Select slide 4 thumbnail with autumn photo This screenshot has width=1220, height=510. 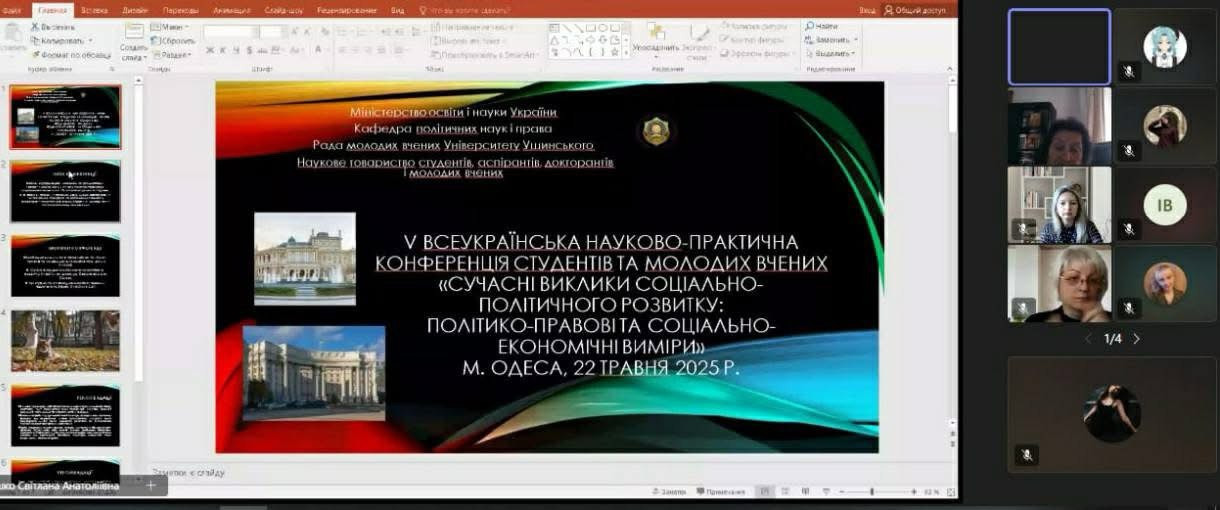tap(65, 340)
